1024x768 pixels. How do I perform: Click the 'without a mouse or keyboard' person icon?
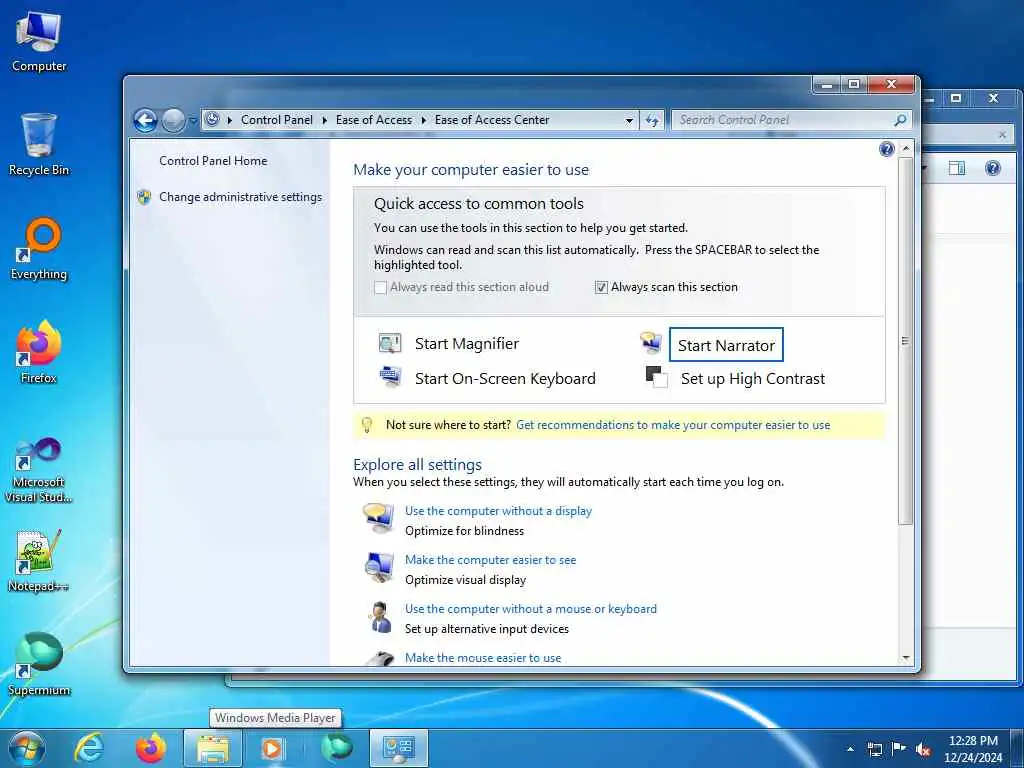379,616
